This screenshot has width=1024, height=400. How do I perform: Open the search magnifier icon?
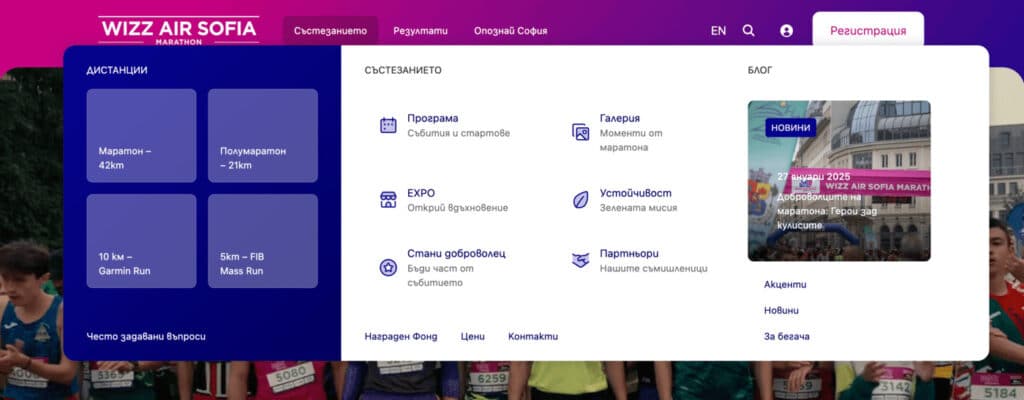point(749,31)
